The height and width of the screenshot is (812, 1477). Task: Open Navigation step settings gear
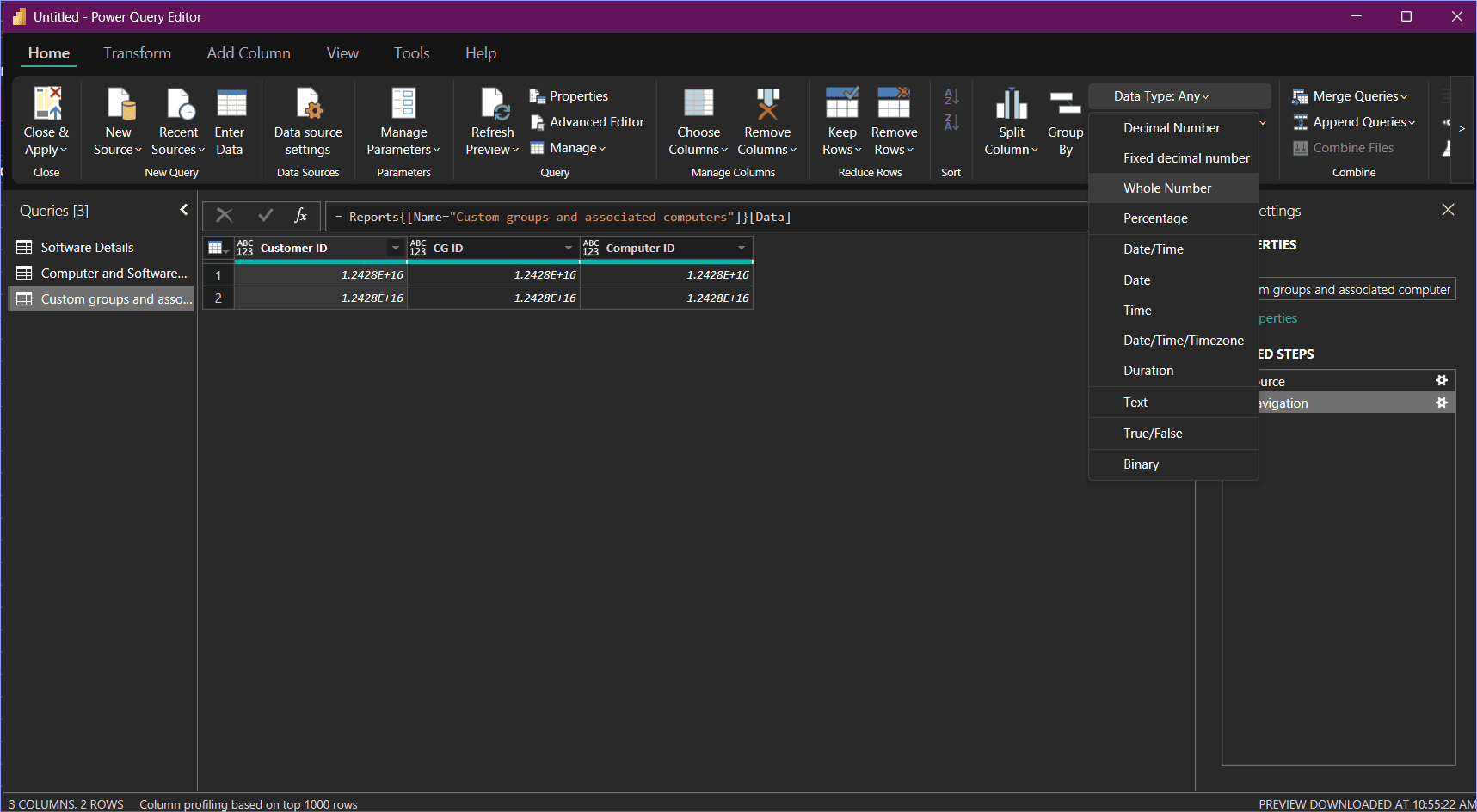pyautogui.click(x=1442, y=403)
